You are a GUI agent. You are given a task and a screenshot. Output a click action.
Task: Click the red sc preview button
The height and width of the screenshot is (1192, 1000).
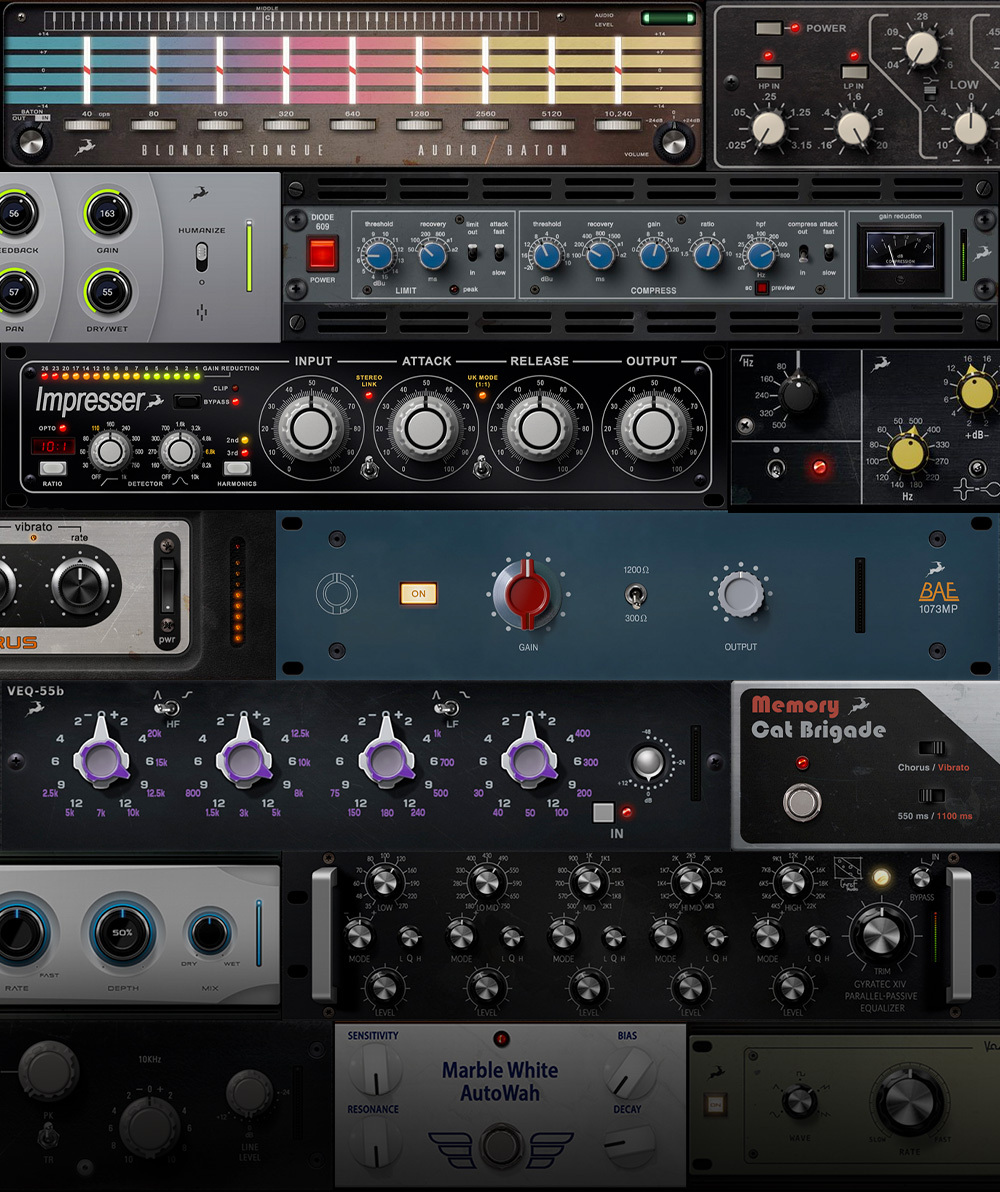[x=761, y=287]
